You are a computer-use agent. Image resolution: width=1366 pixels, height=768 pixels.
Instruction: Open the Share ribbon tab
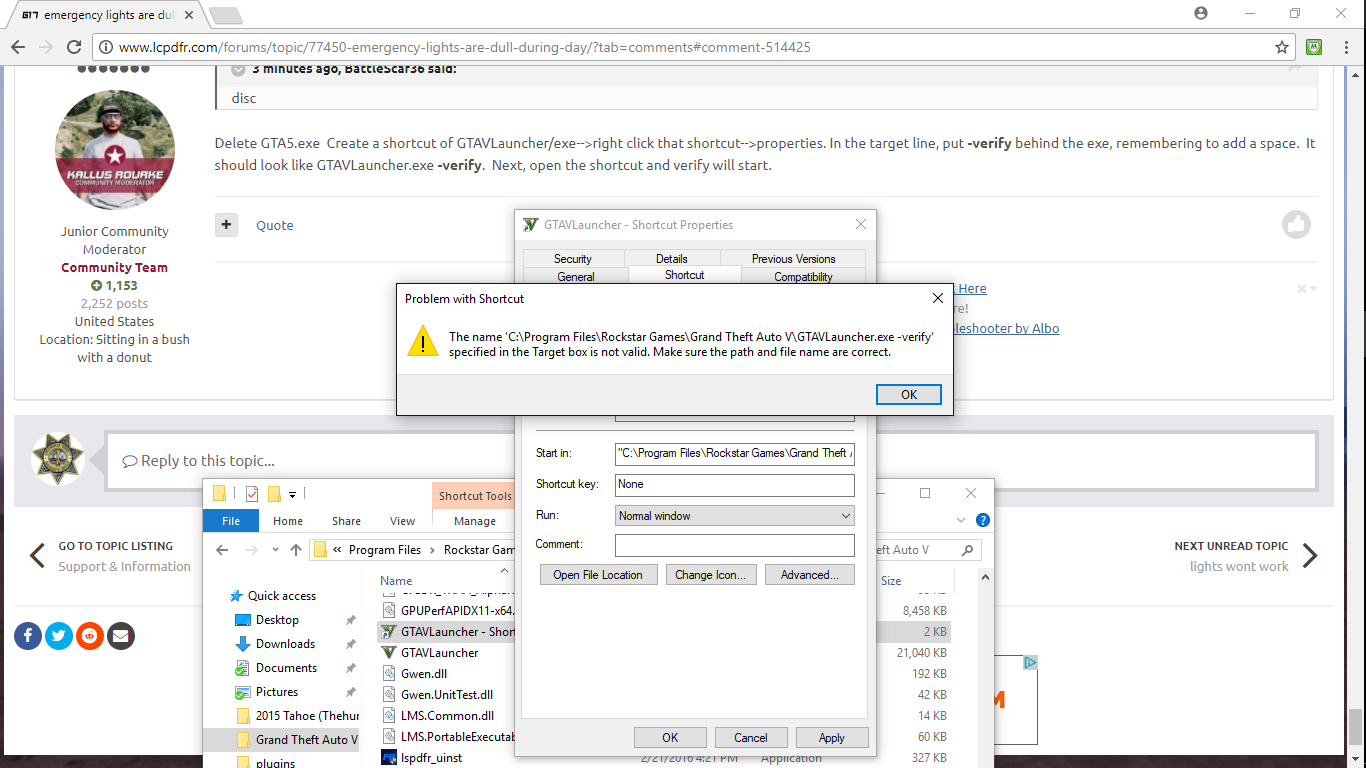(x=347, y=520)
